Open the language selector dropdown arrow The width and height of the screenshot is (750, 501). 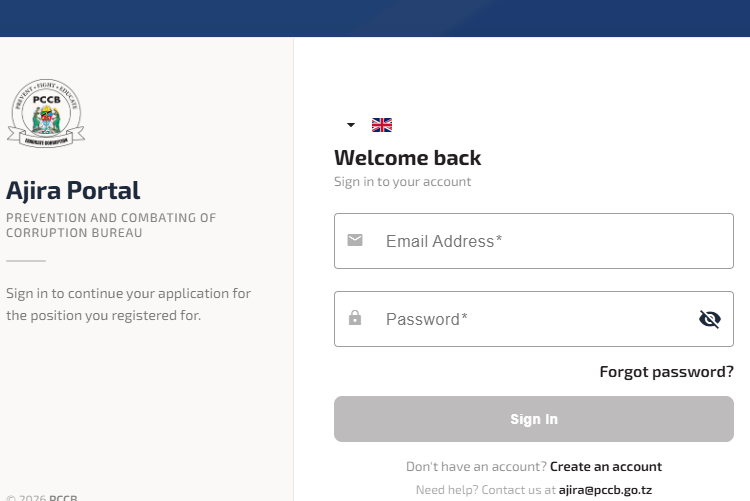click(x=351, y=125)
